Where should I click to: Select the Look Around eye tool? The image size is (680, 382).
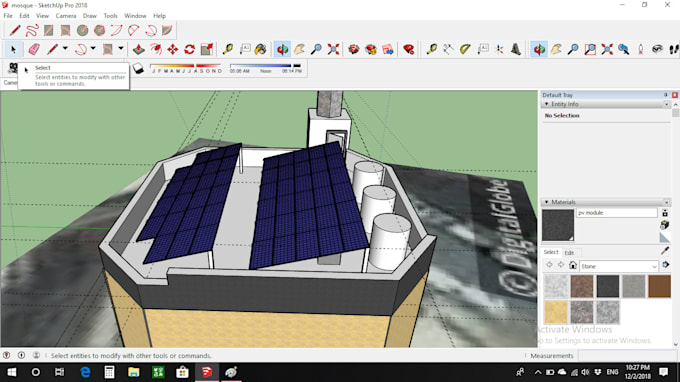(657, 49)
